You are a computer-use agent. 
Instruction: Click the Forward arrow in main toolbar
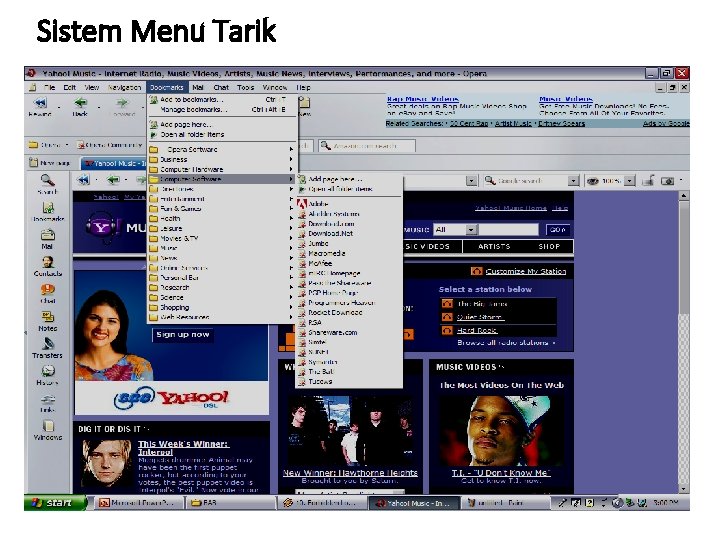point(122,102)
